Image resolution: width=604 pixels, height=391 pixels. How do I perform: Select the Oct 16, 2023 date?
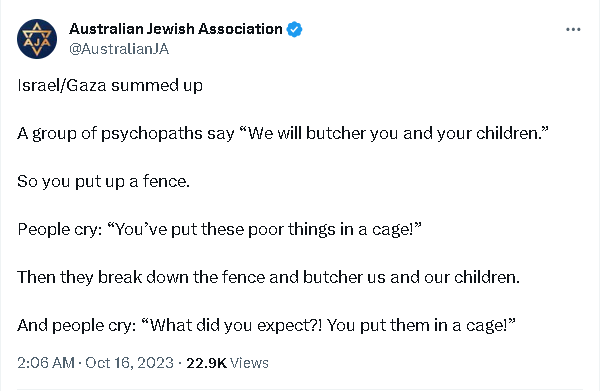129,363
